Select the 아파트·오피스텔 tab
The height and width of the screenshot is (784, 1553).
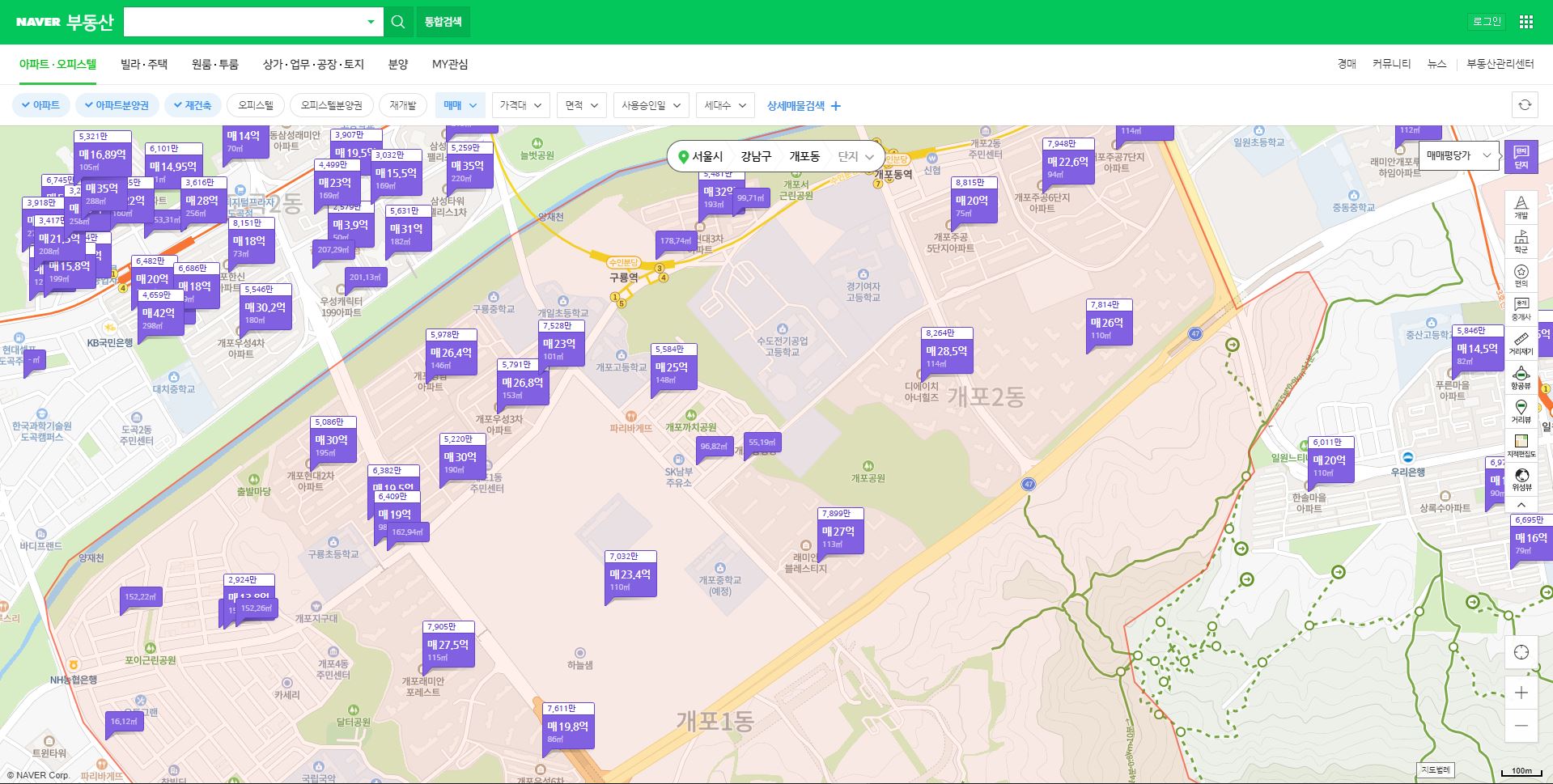tap(57, 64)
